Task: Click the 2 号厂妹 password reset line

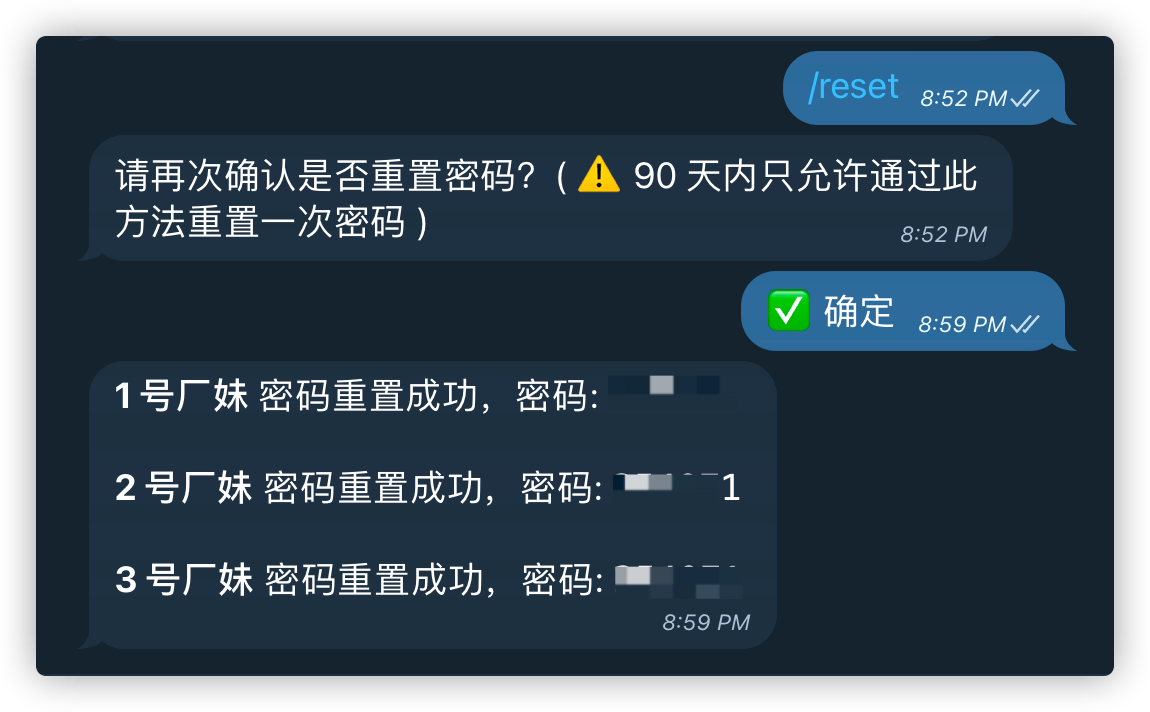Action: [428, 488]
